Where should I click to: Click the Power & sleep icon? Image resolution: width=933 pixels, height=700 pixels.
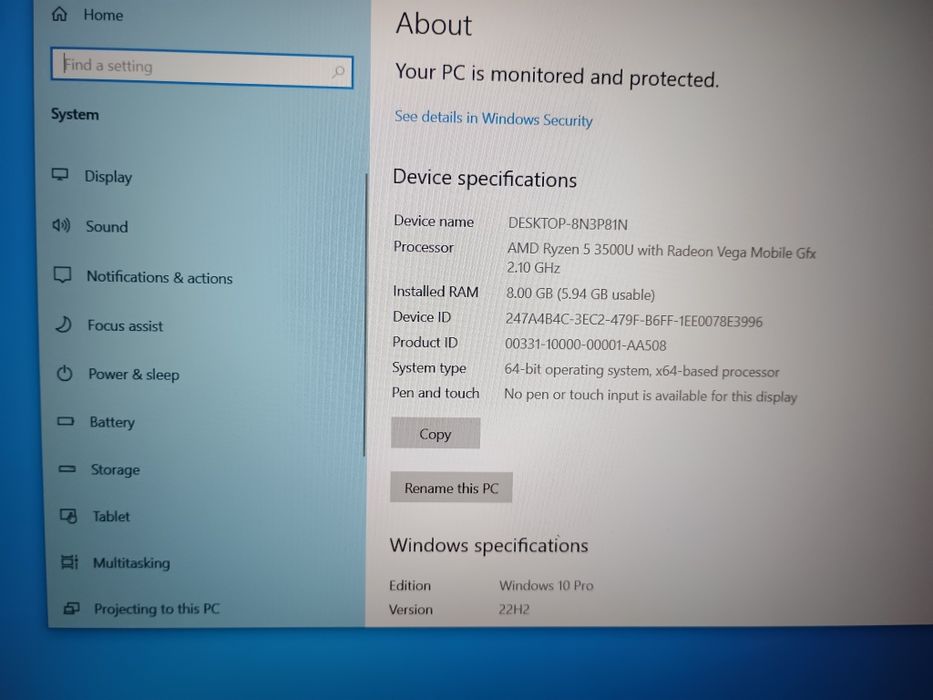click(64, 373)
